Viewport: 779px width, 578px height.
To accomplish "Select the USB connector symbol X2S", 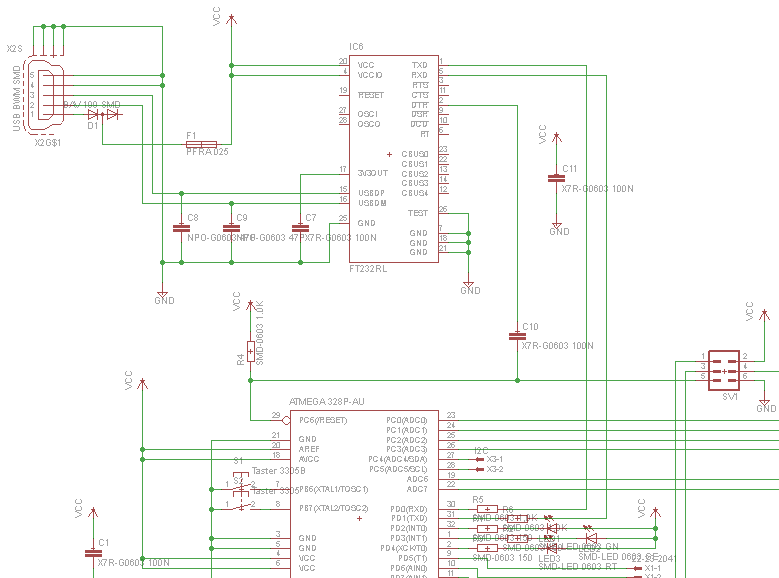I will click(x=46, y=95).
